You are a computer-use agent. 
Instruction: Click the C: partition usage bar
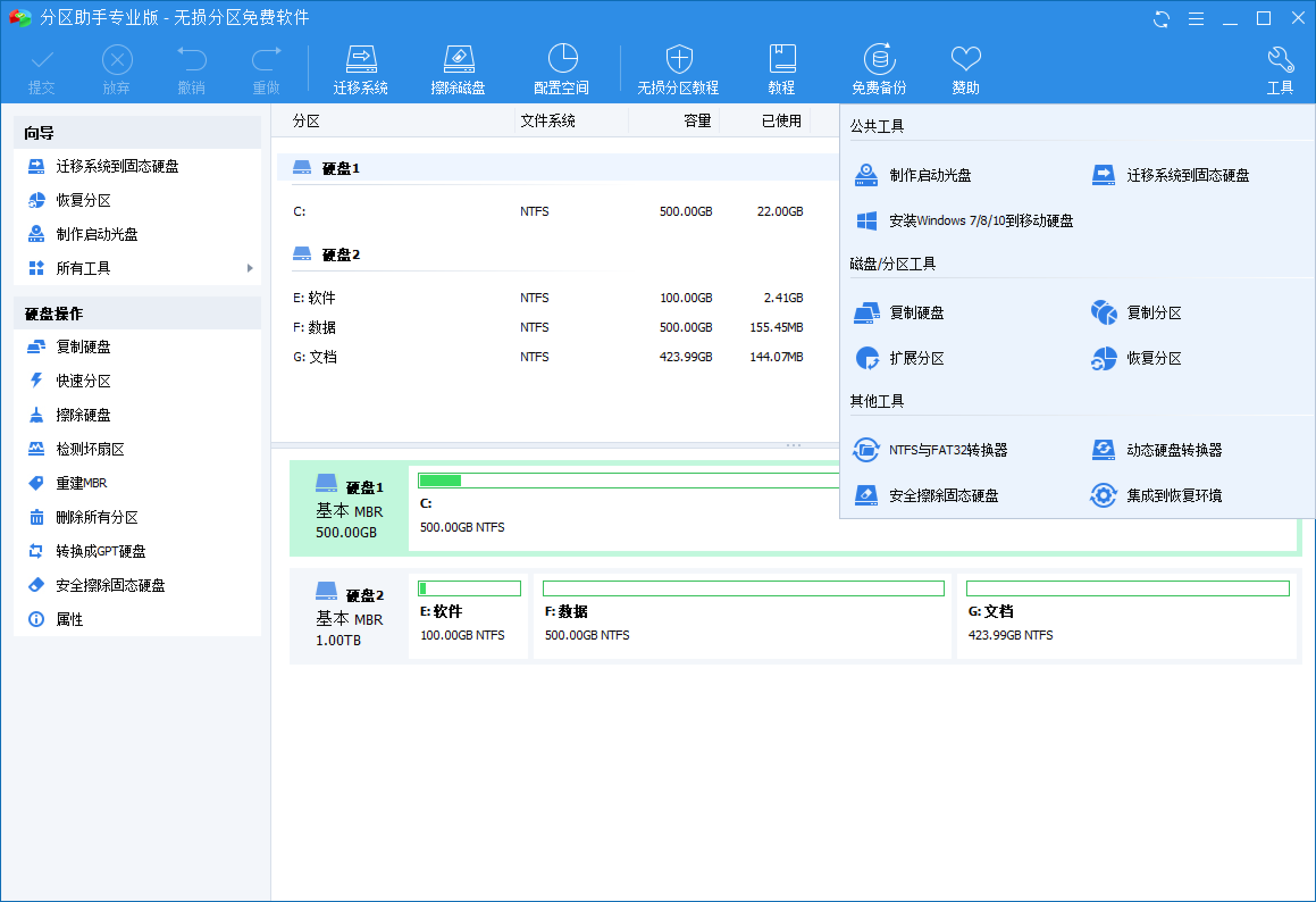click(x=628, y=481)
